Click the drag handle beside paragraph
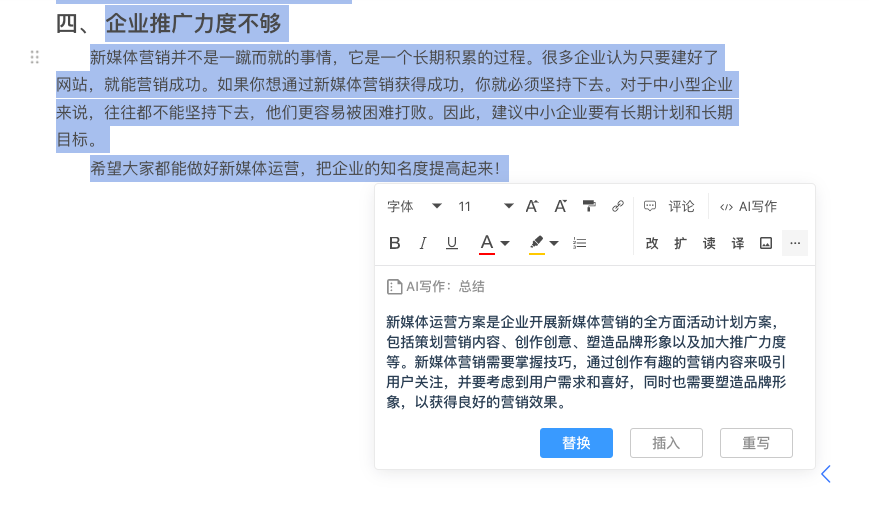869x526 pixels. (x=35, y=57)
